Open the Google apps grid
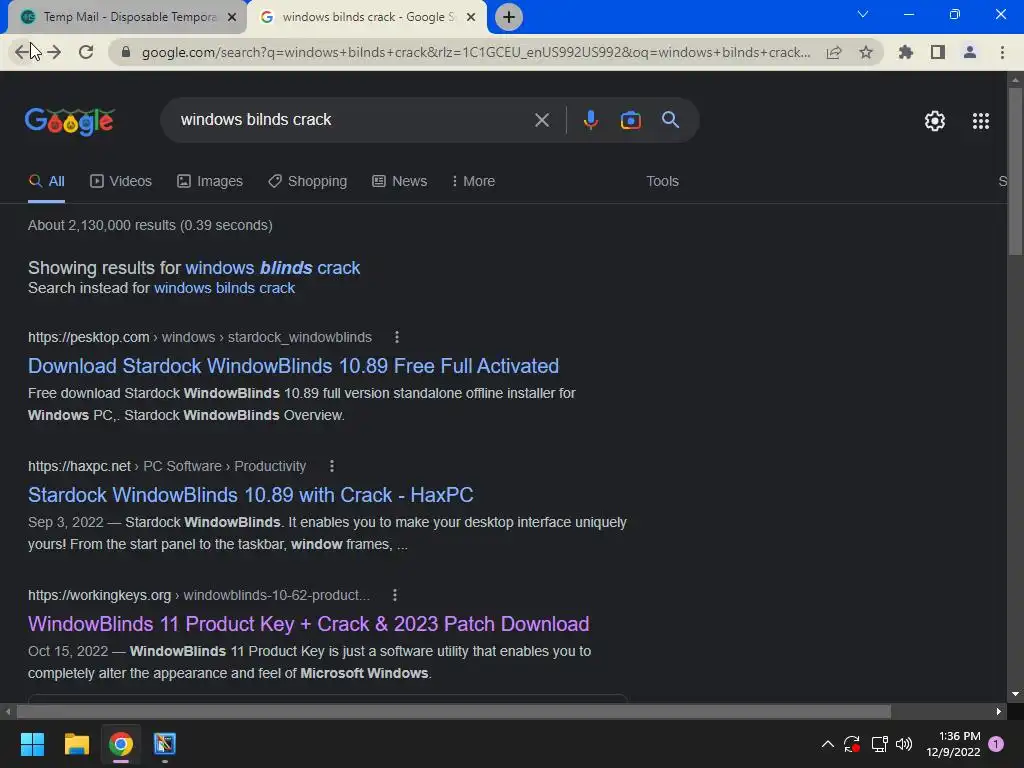 980,121
